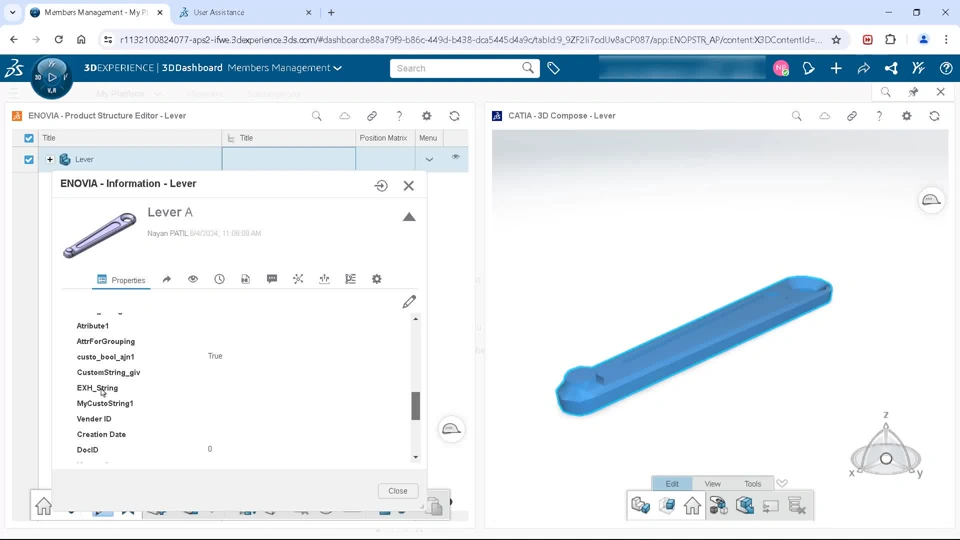960x540 pixels.
Task: Click the Home icon in Product Structure toolbar
Action: pos(43,506)
